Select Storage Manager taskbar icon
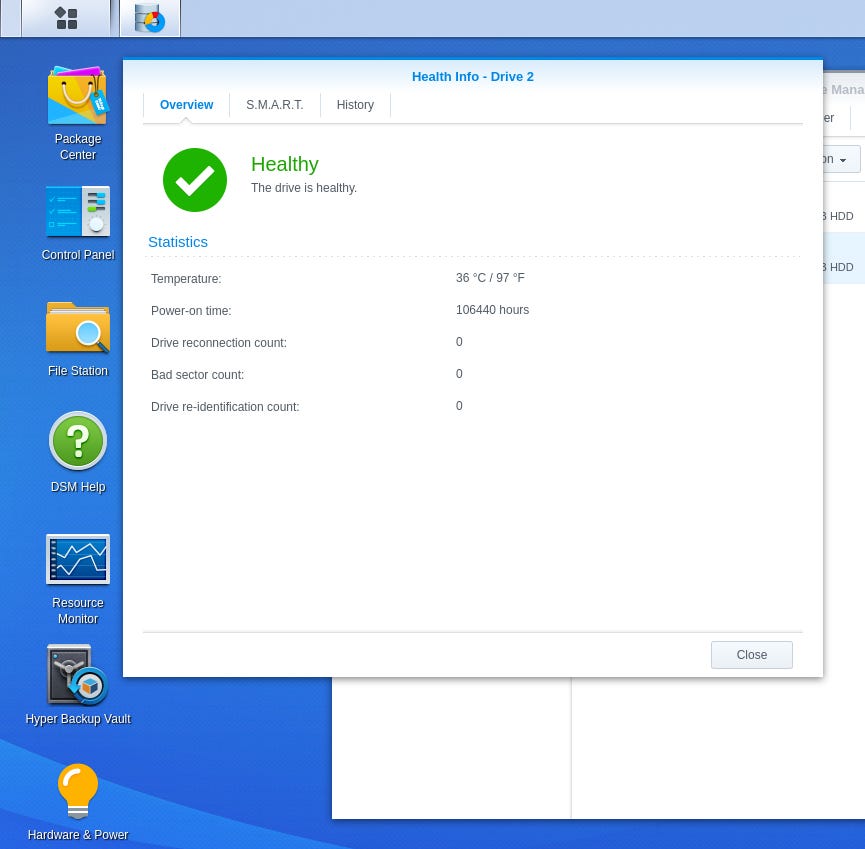Viewport: 865px width, 849px height. 150,18
